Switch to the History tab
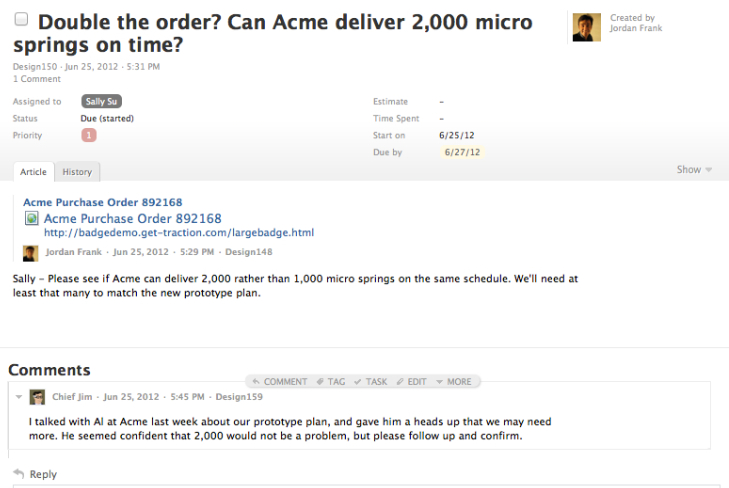The image size is (729, 488). (x=77, y=172)
